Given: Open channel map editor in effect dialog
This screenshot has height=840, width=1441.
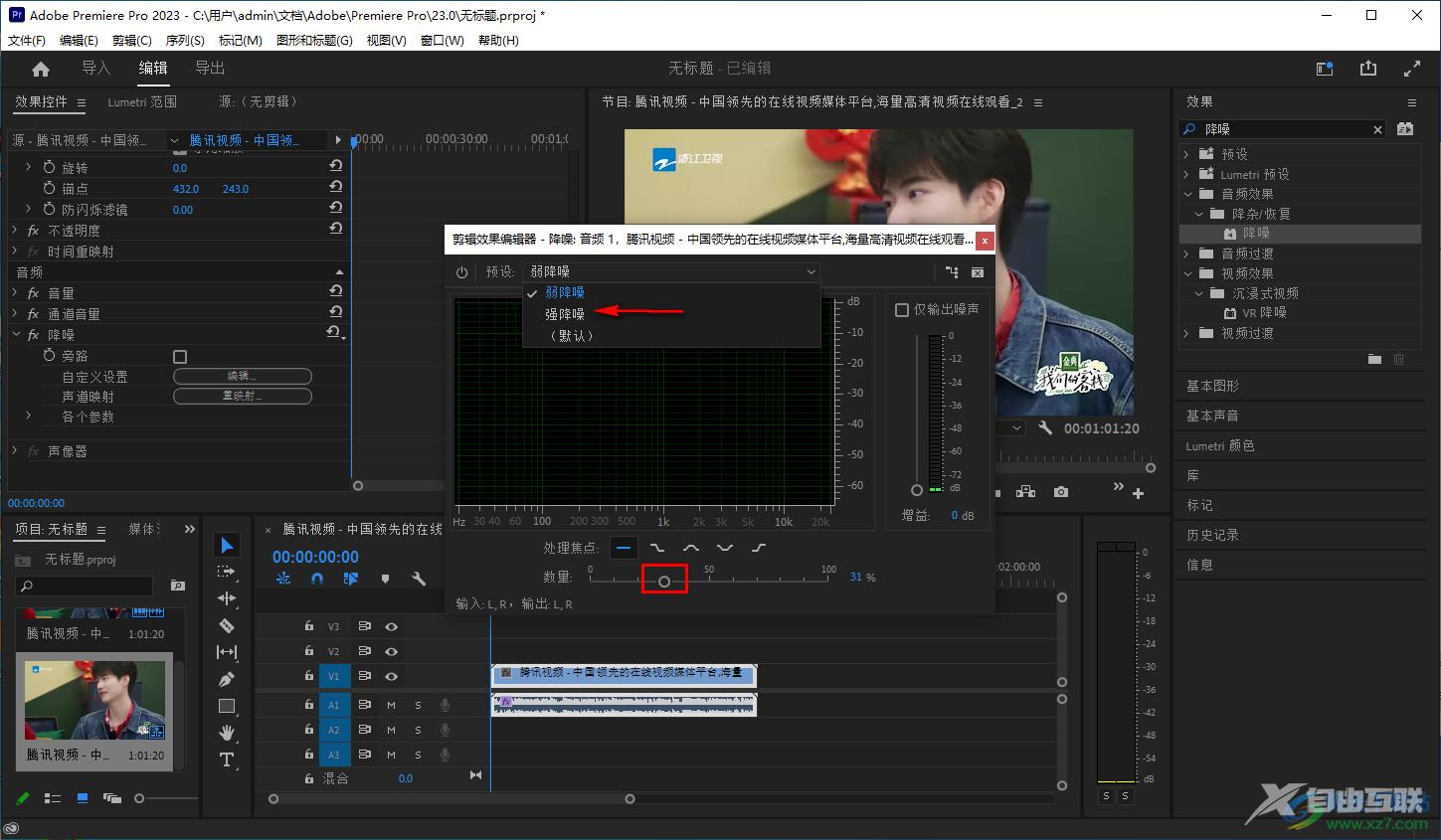Looking at the screenshot, I should tap(952, 271).
